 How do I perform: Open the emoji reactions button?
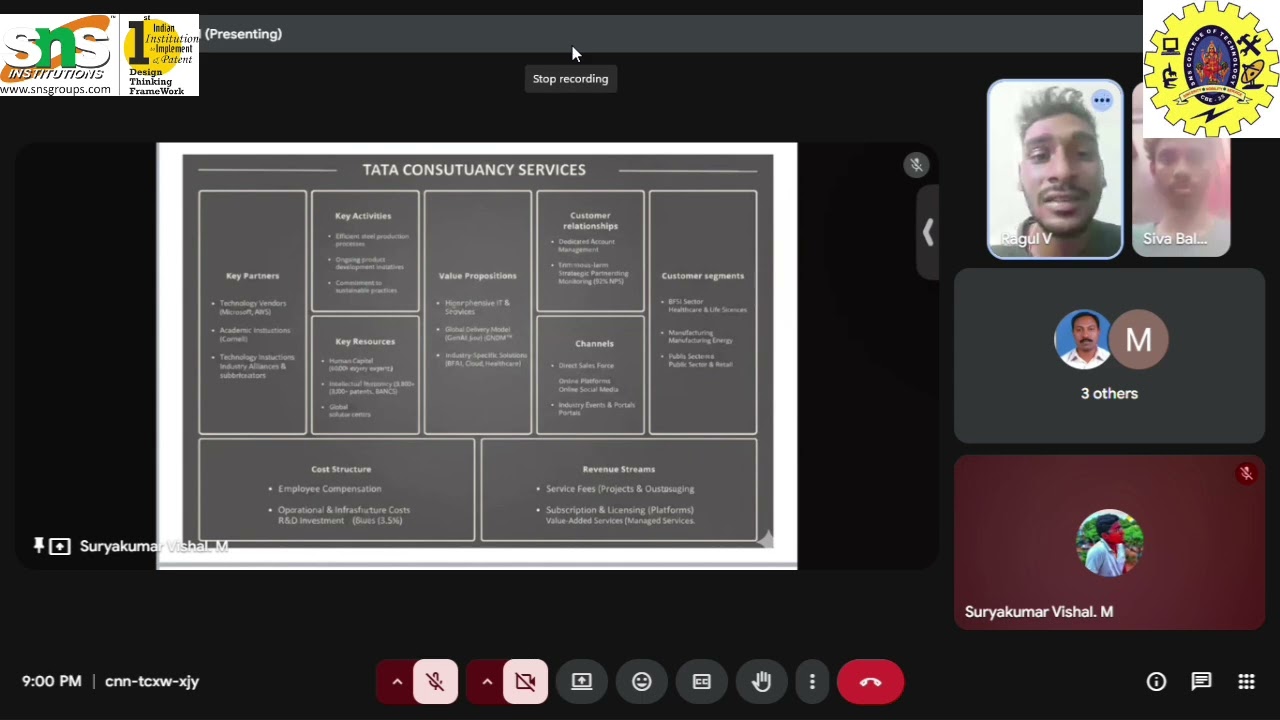click(641, 682)
